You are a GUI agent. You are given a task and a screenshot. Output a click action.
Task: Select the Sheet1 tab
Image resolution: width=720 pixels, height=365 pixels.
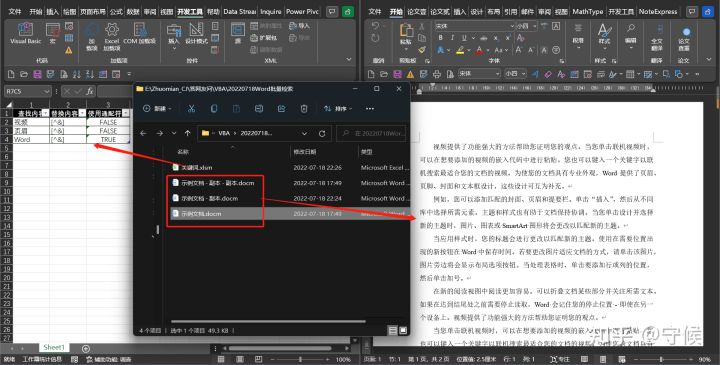point(54,347)
